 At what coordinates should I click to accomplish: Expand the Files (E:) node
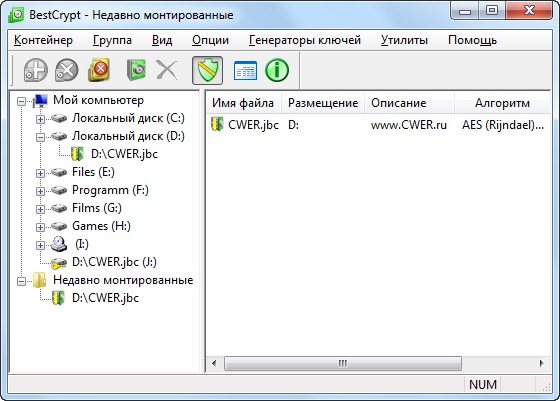(x=40, y=173)
